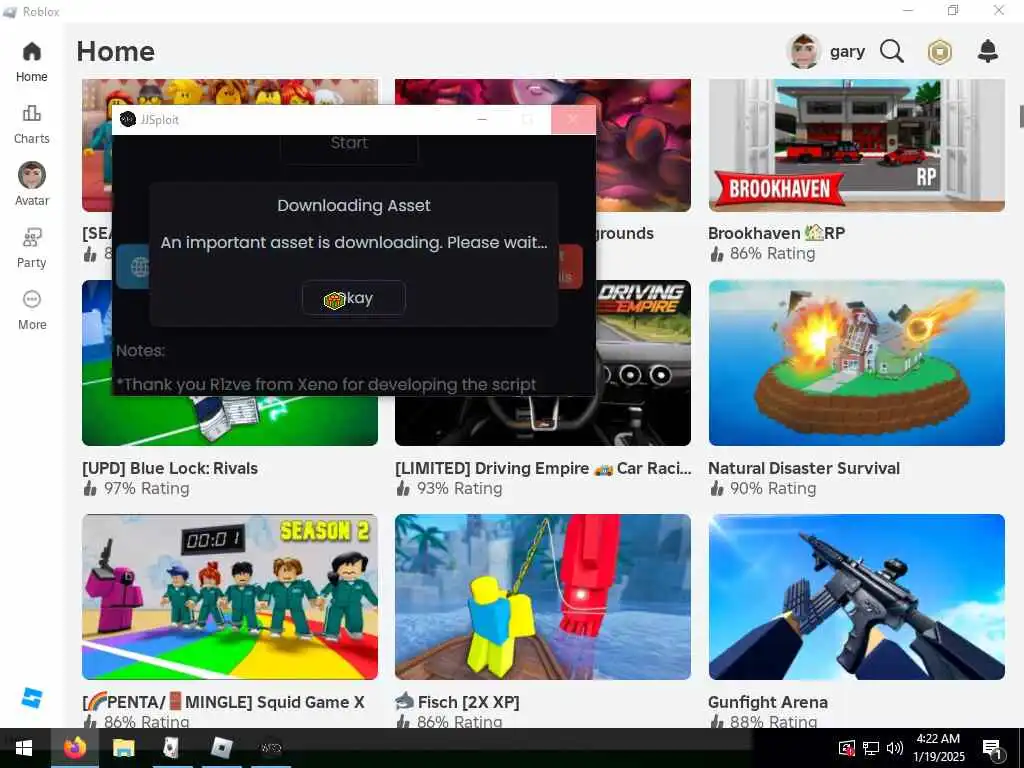
Task: Click the Roblox Studio icon in the sidebar
Action: tap(31, 697)
